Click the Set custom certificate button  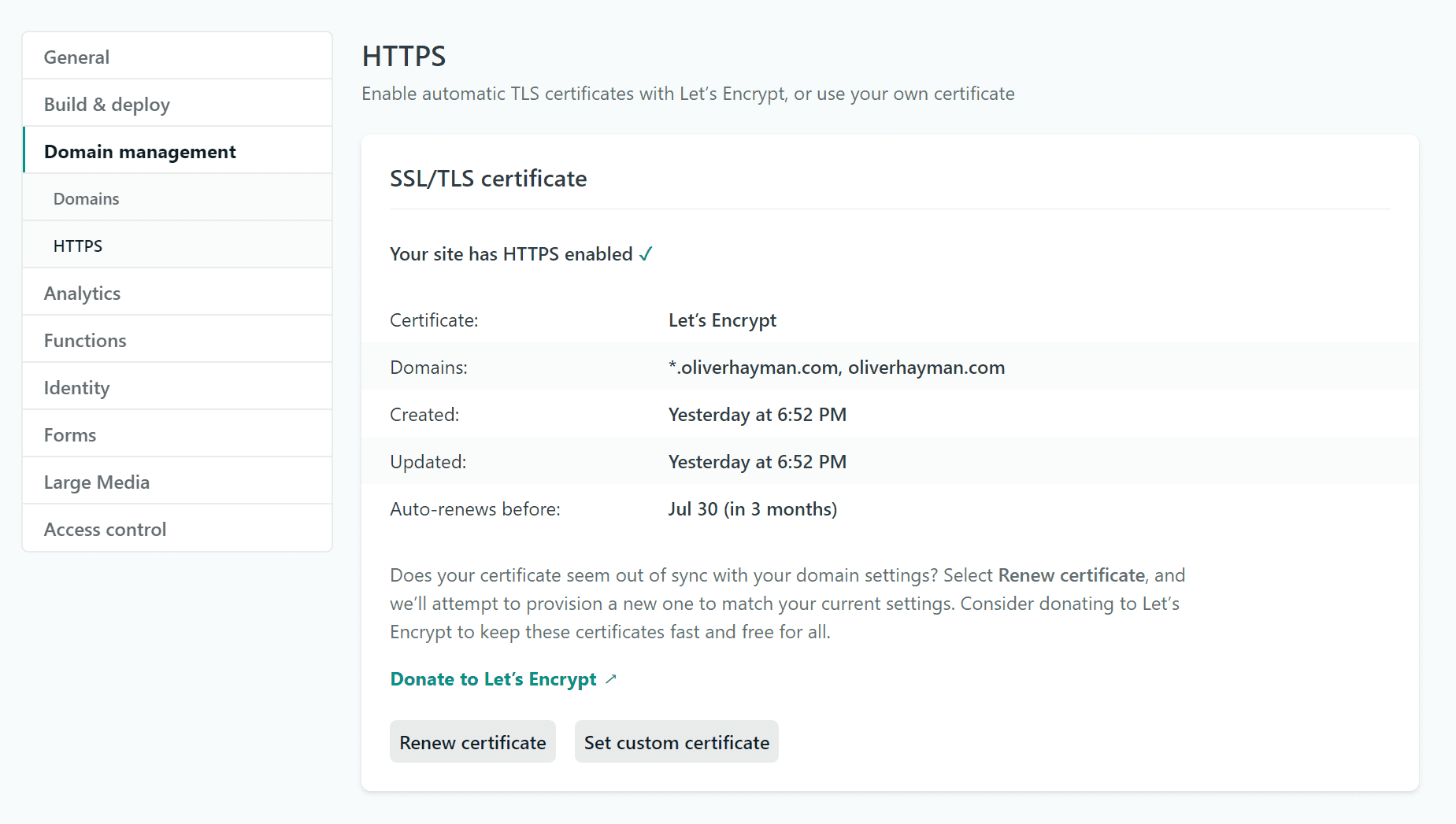point(676,741)
